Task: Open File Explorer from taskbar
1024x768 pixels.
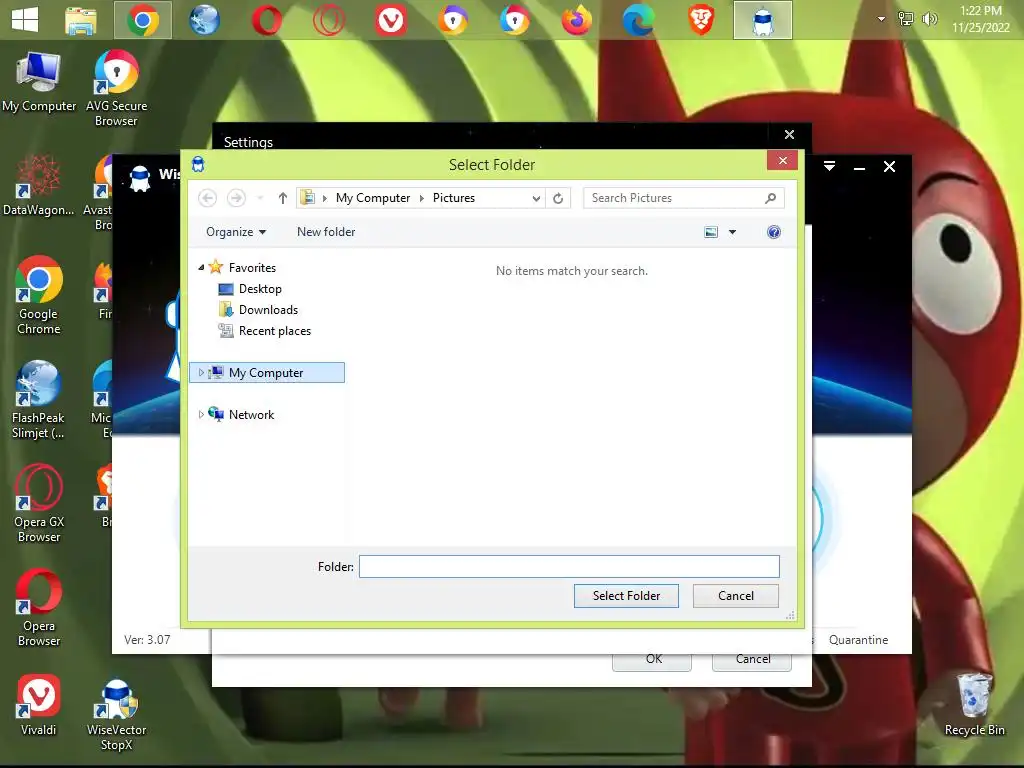Action: (x=81, y=20)
